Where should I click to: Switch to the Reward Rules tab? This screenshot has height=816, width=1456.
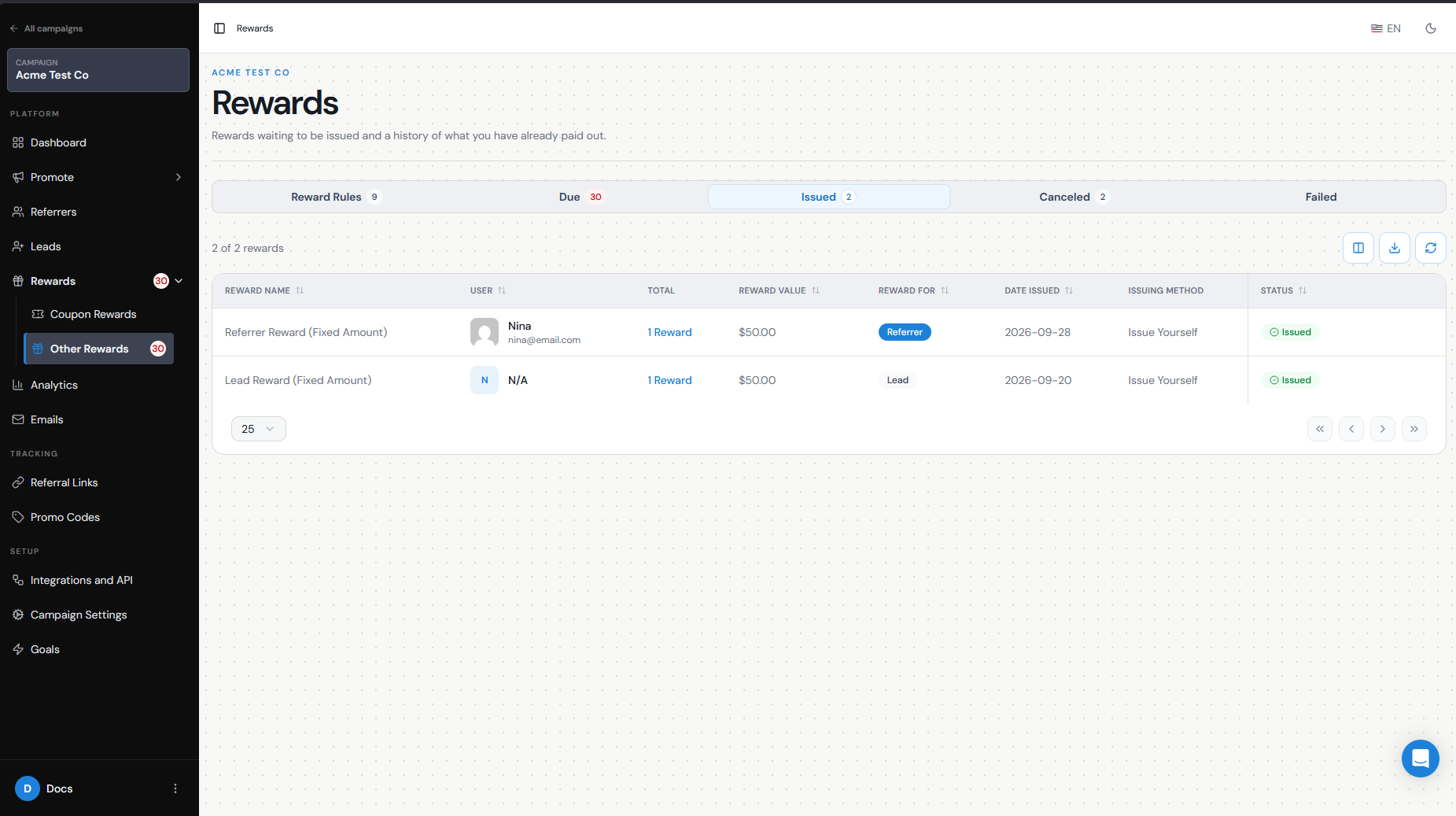[335, 197]
